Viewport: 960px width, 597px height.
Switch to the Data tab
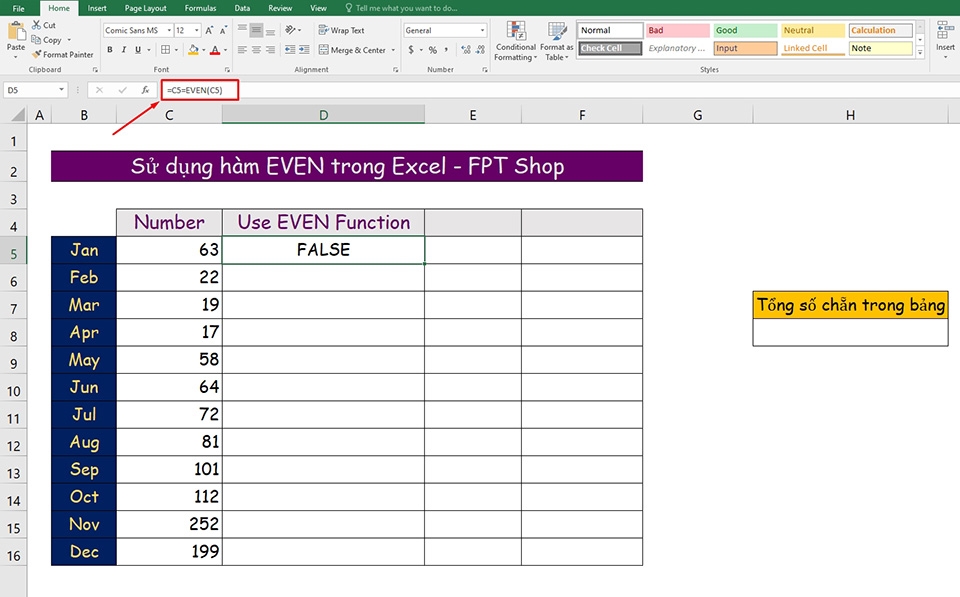coord(242,8)
